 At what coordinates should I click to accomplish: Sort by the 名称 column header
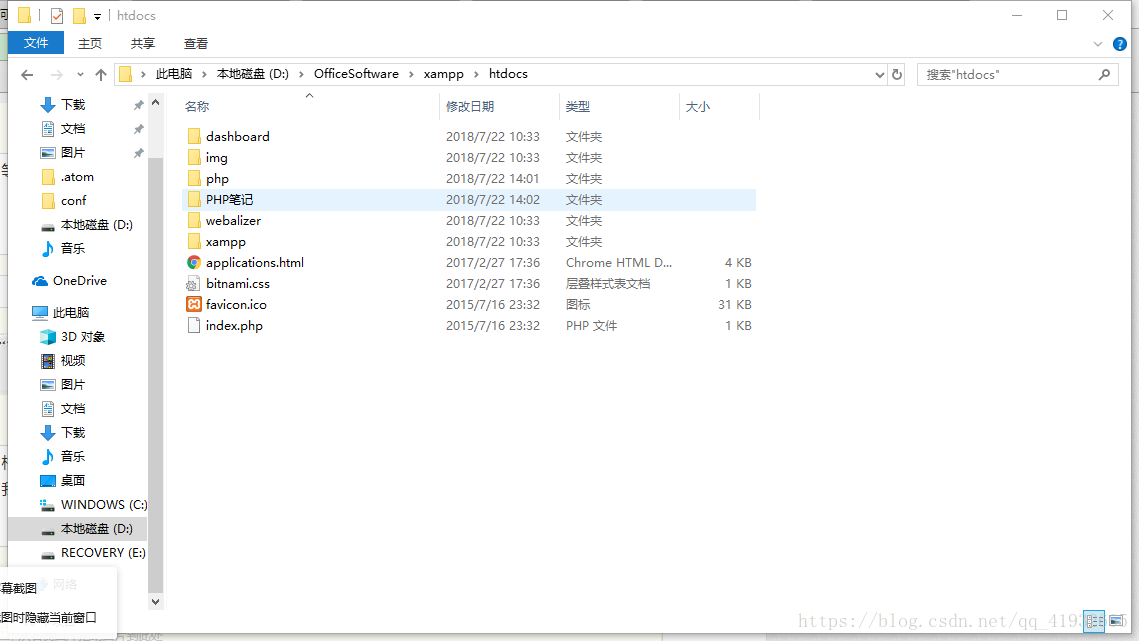click(196, 106)
